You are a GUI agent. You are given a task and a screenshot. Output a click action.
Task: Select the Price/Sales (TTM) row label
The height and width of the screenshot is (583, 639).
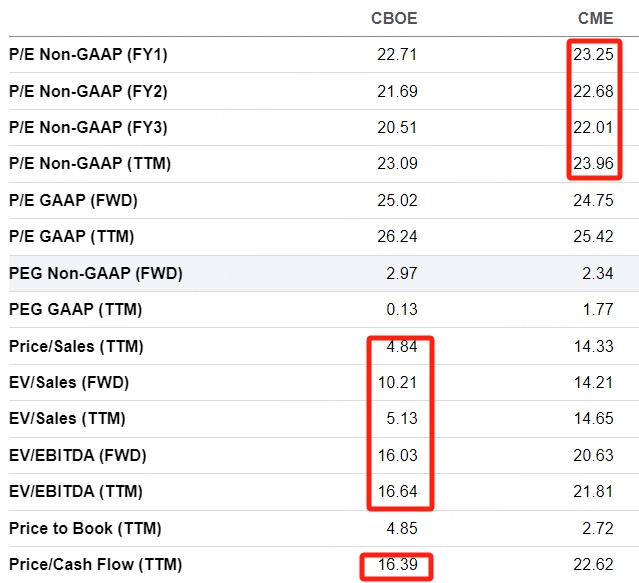pos(76,346)
